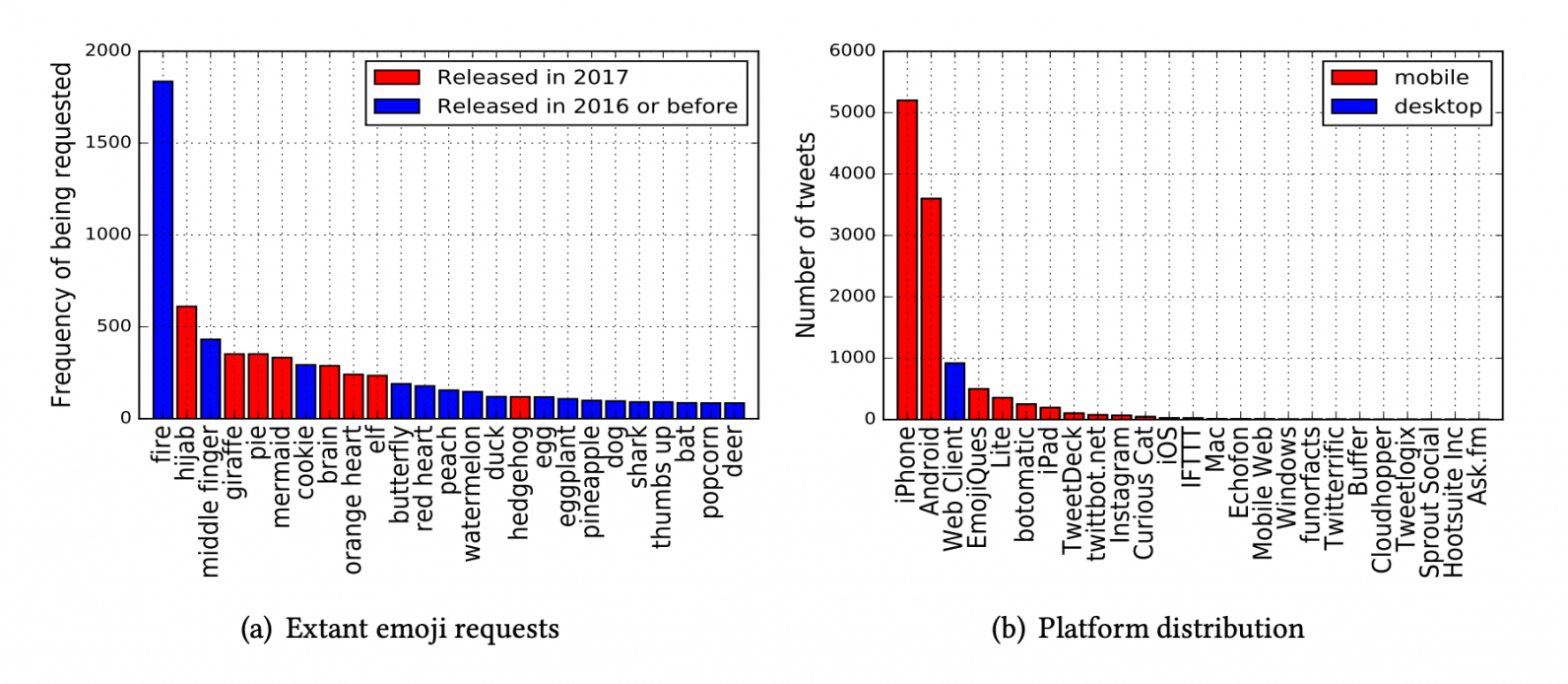Image resolution: width=1568 pixels, height=684 pixels.
Task: Select the red Android bar
Action: pos(931,308)
